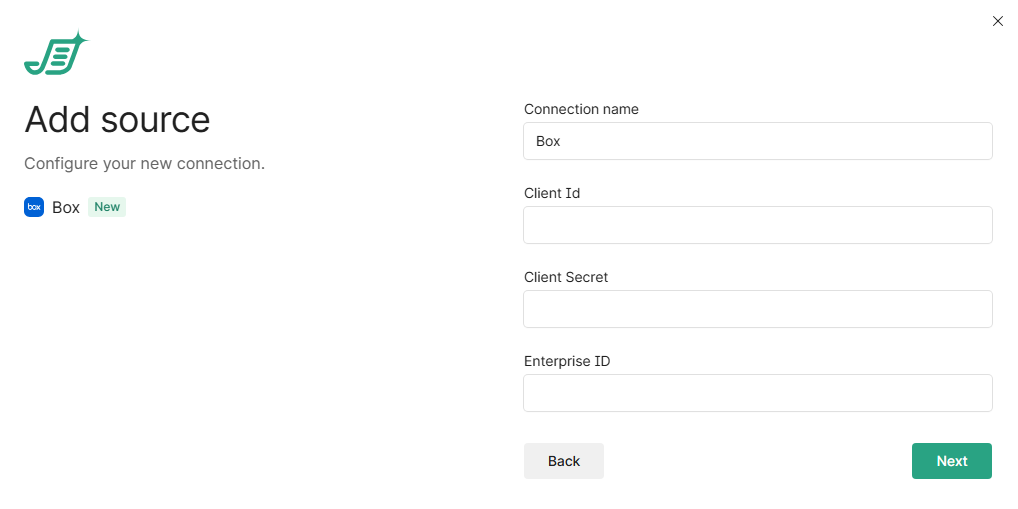Click the Add source heading
Screen dimensions: 1018x509
[x=117, y=120]
